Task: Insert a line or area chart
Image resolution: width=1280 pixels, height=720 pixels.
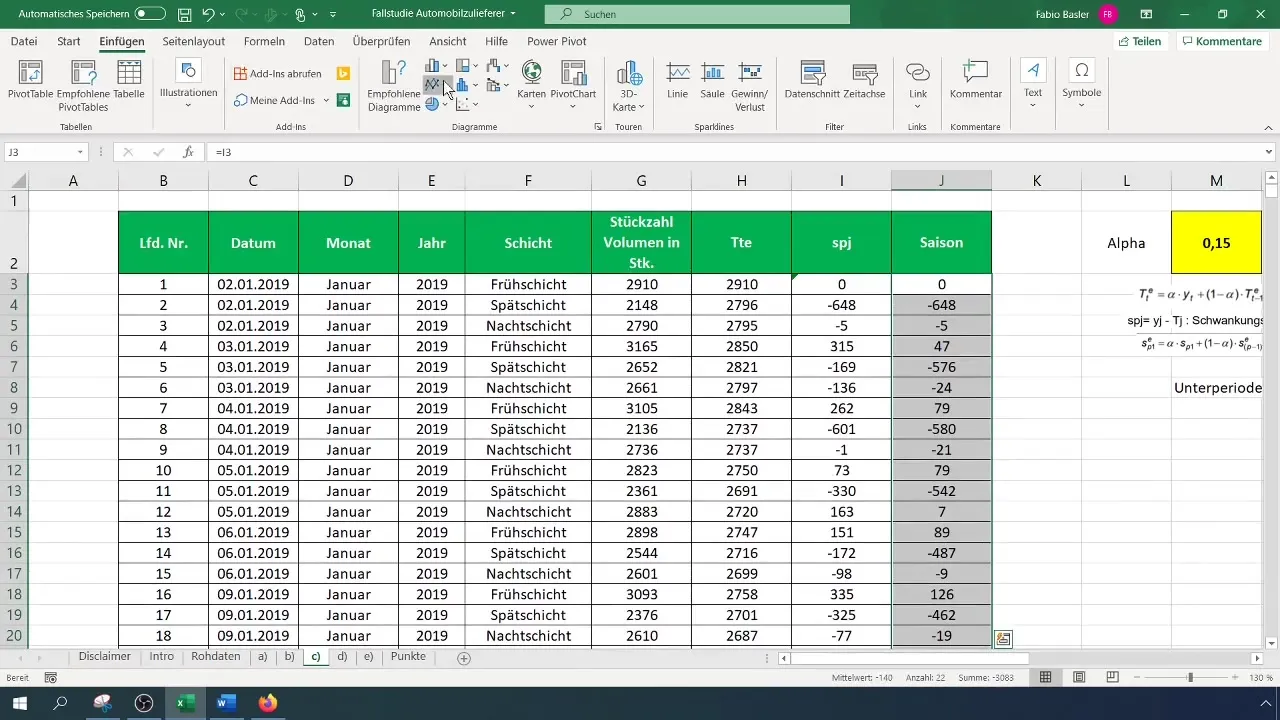Action: tap(438, 85)
